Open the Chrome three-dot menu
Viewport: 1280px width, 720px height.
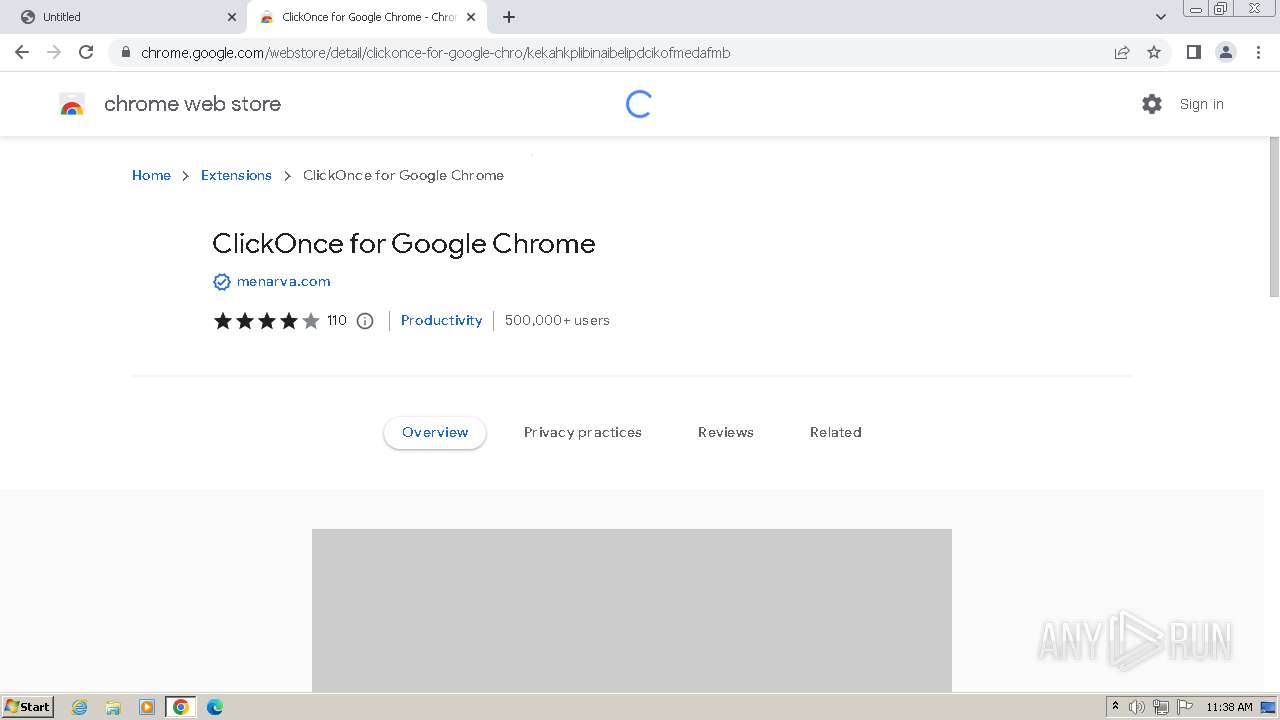[x=1258, y=52]
